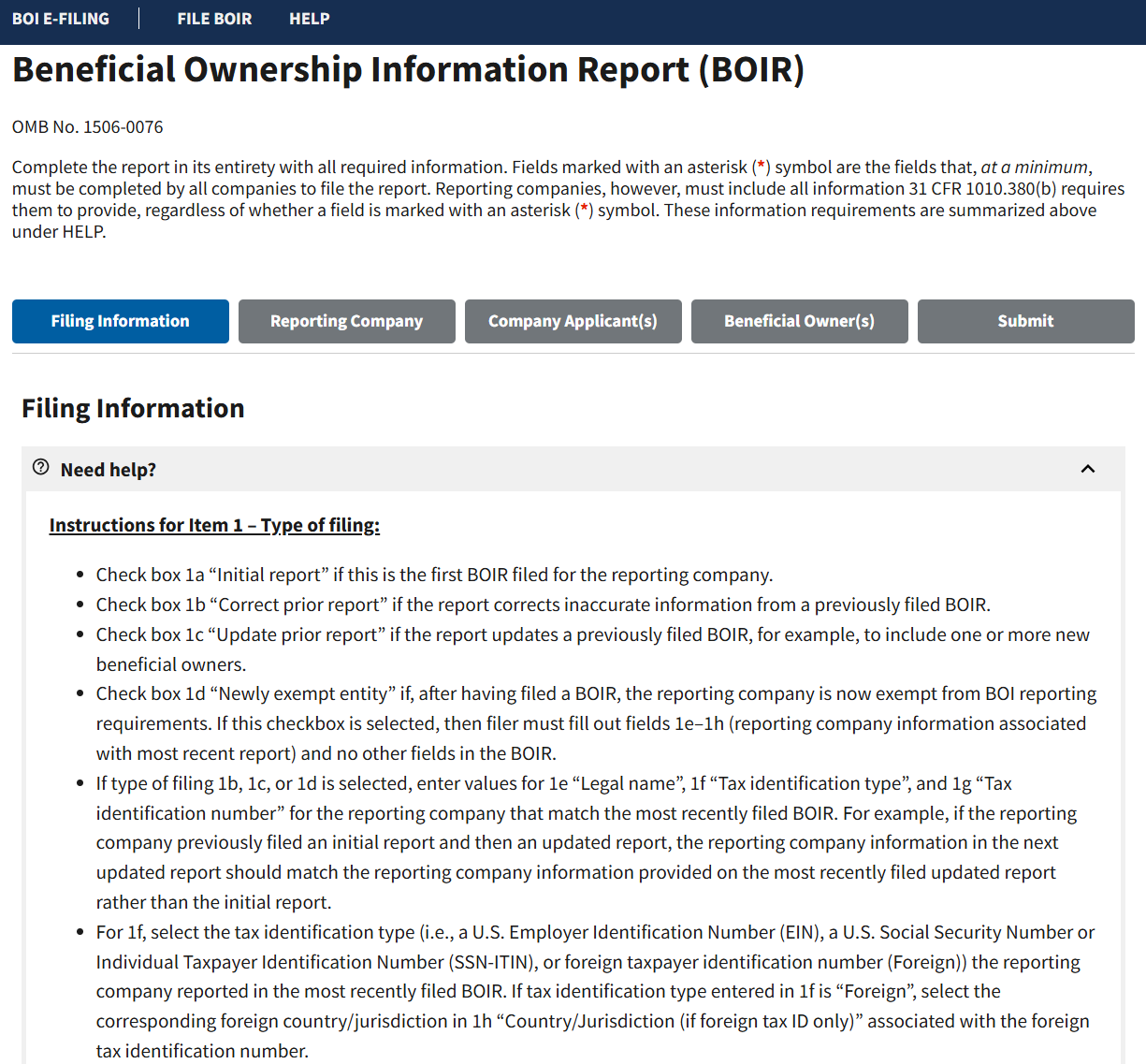The height and width of the screenshot is (1064, 1146).
Task: Click the bullet starting 'If type of filing 1b, 1c'
Action: (587, 842)
